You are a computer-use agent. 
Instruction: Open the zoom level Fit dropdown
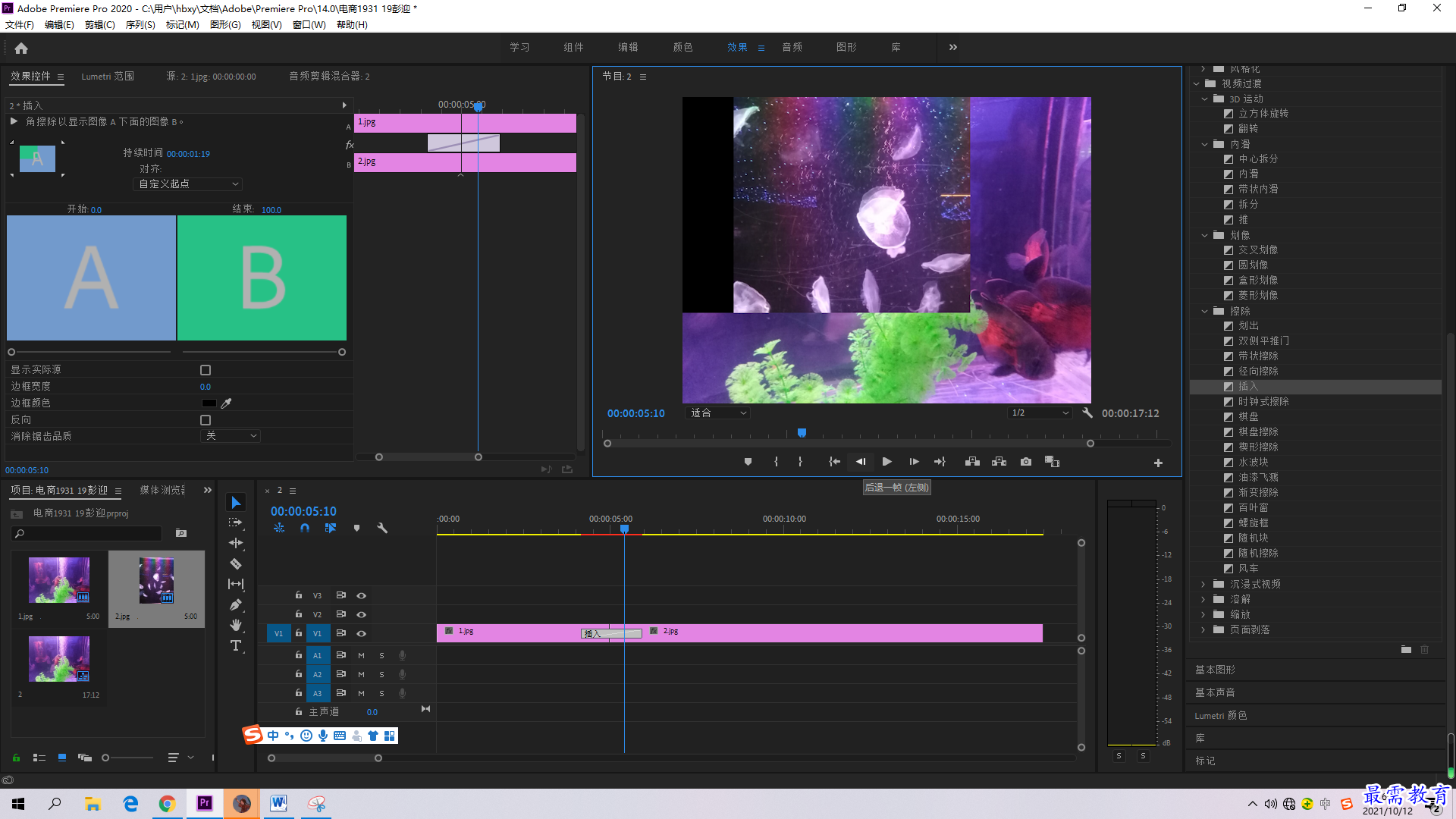click(x=717, y=413)
